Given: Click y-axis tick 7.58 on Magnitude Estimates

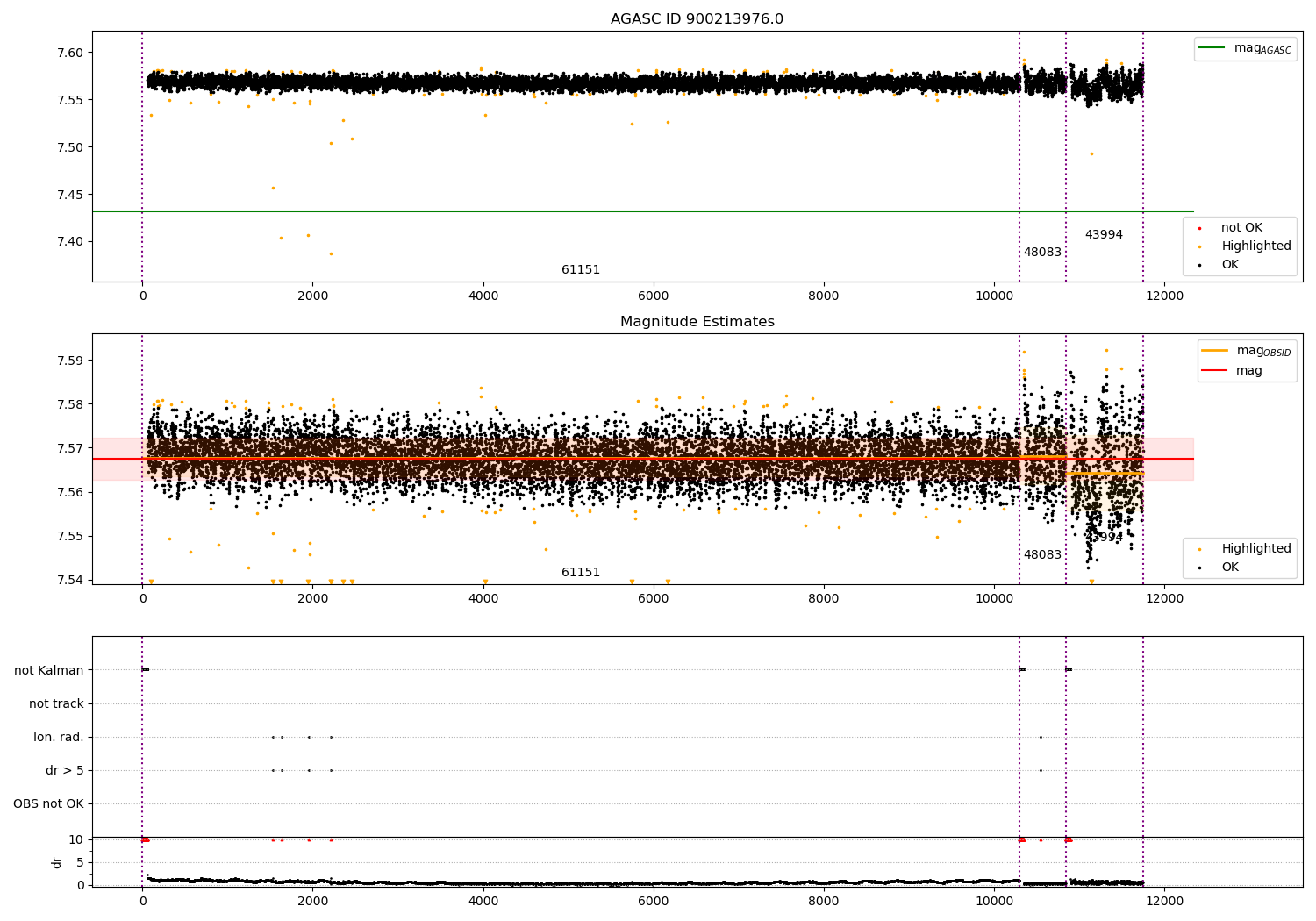Looking at the screenshot, I should pyautogui.click(x=70, y=404).
